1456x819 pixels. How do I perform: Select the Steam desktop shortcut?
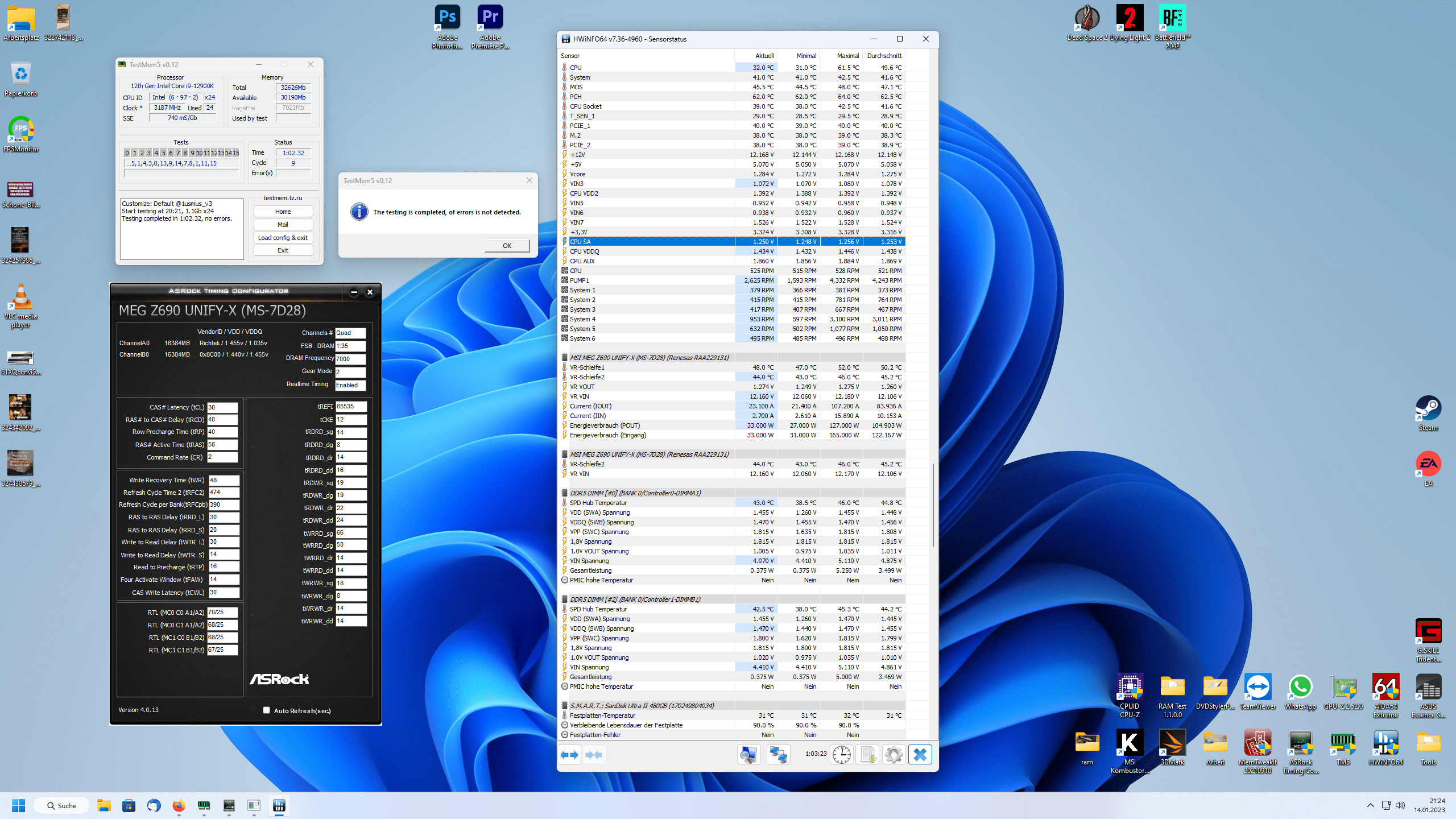(x=1428, y=413)
